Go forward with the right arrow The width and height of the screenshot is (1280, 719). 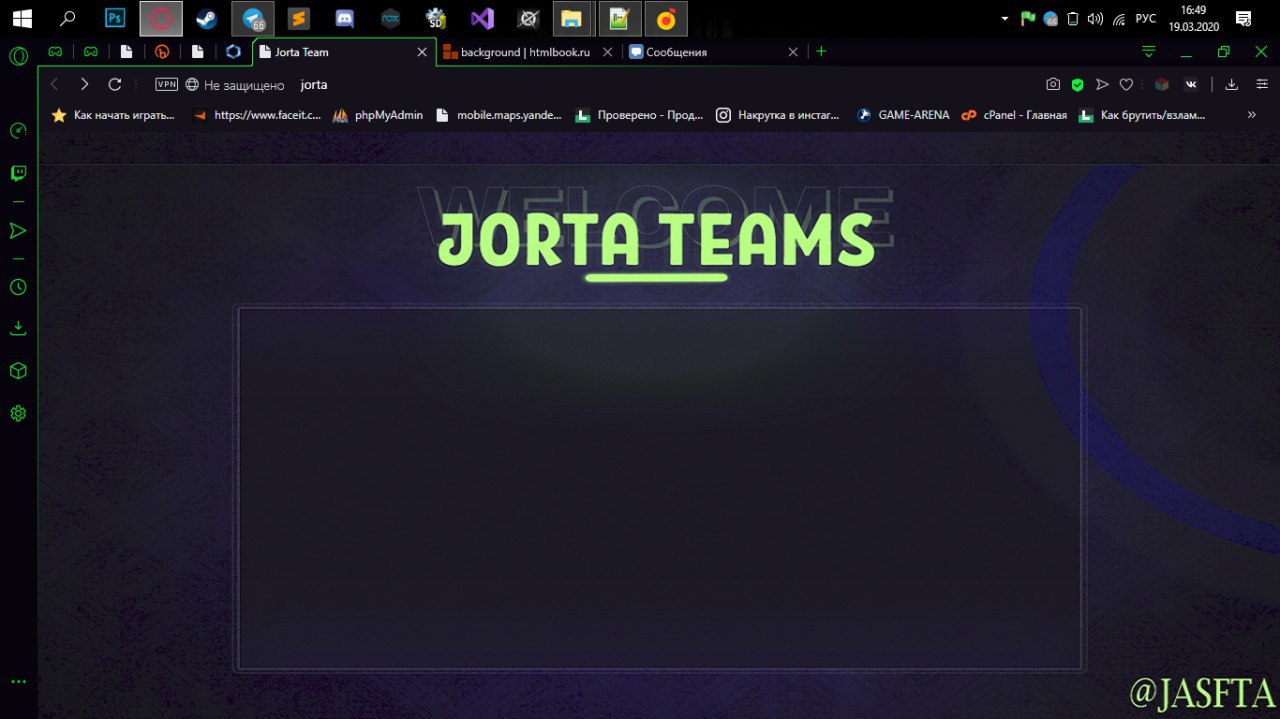pyautogui.click(x=85, y=85)
